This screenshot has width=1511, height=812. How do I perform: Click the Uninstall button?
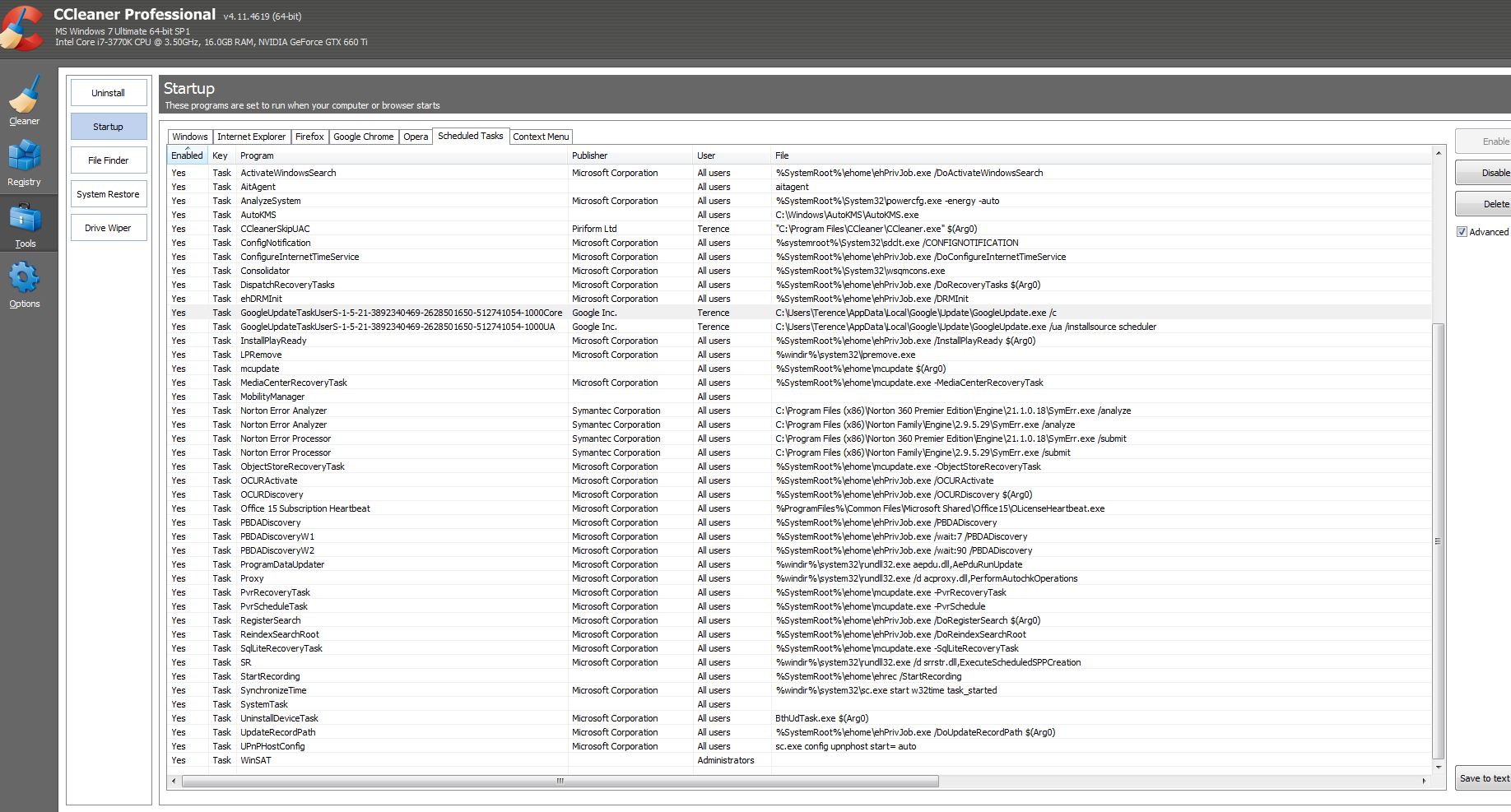(108, 93)
